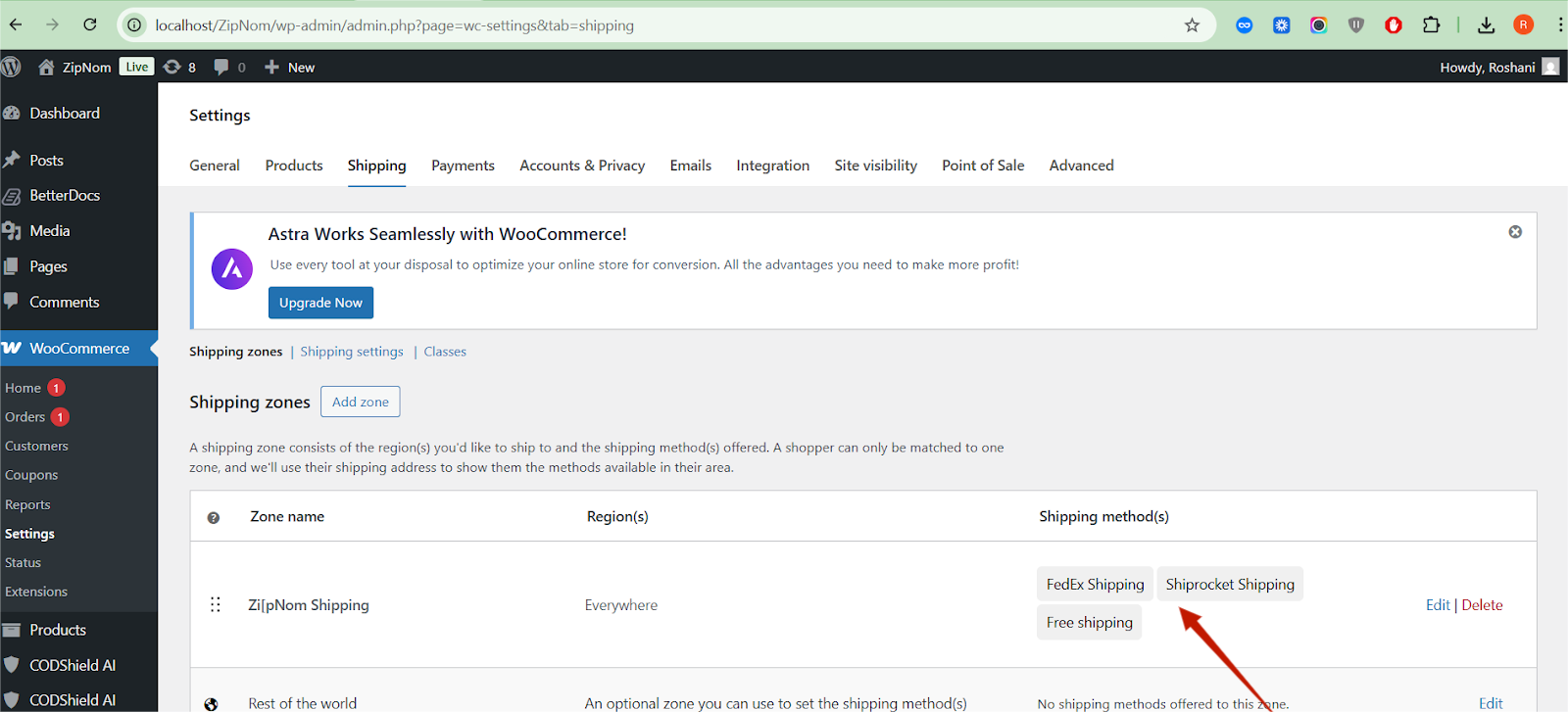Open the Shipping settings sub-link
Screen dimensions: 1568x712
352,352
